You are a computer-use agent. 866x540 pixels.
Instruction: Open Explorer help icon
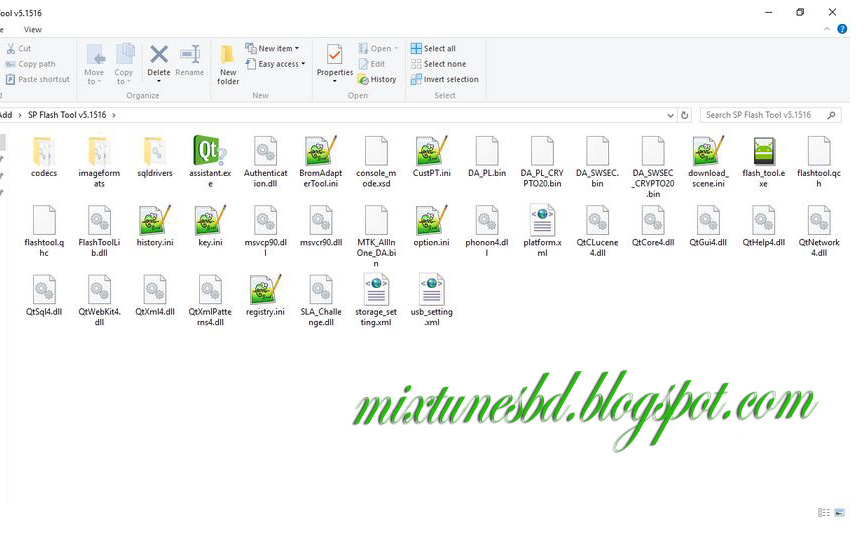click(x=842, y=29)
